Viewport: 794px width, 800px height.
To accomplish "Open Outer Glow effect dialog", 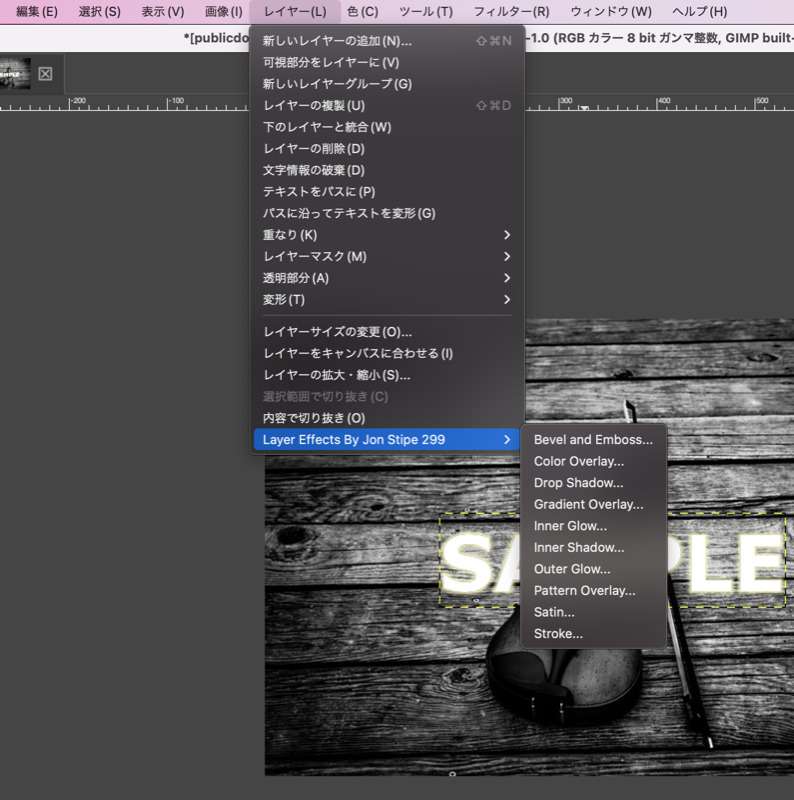I will coord(572,569).
